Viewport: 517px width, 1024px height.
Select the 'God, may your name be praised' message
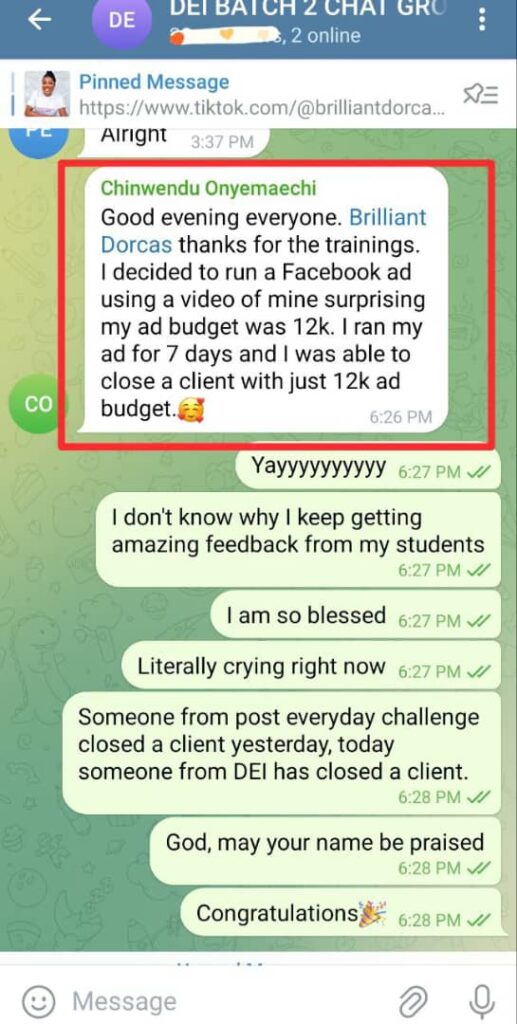tap(325, 851)
